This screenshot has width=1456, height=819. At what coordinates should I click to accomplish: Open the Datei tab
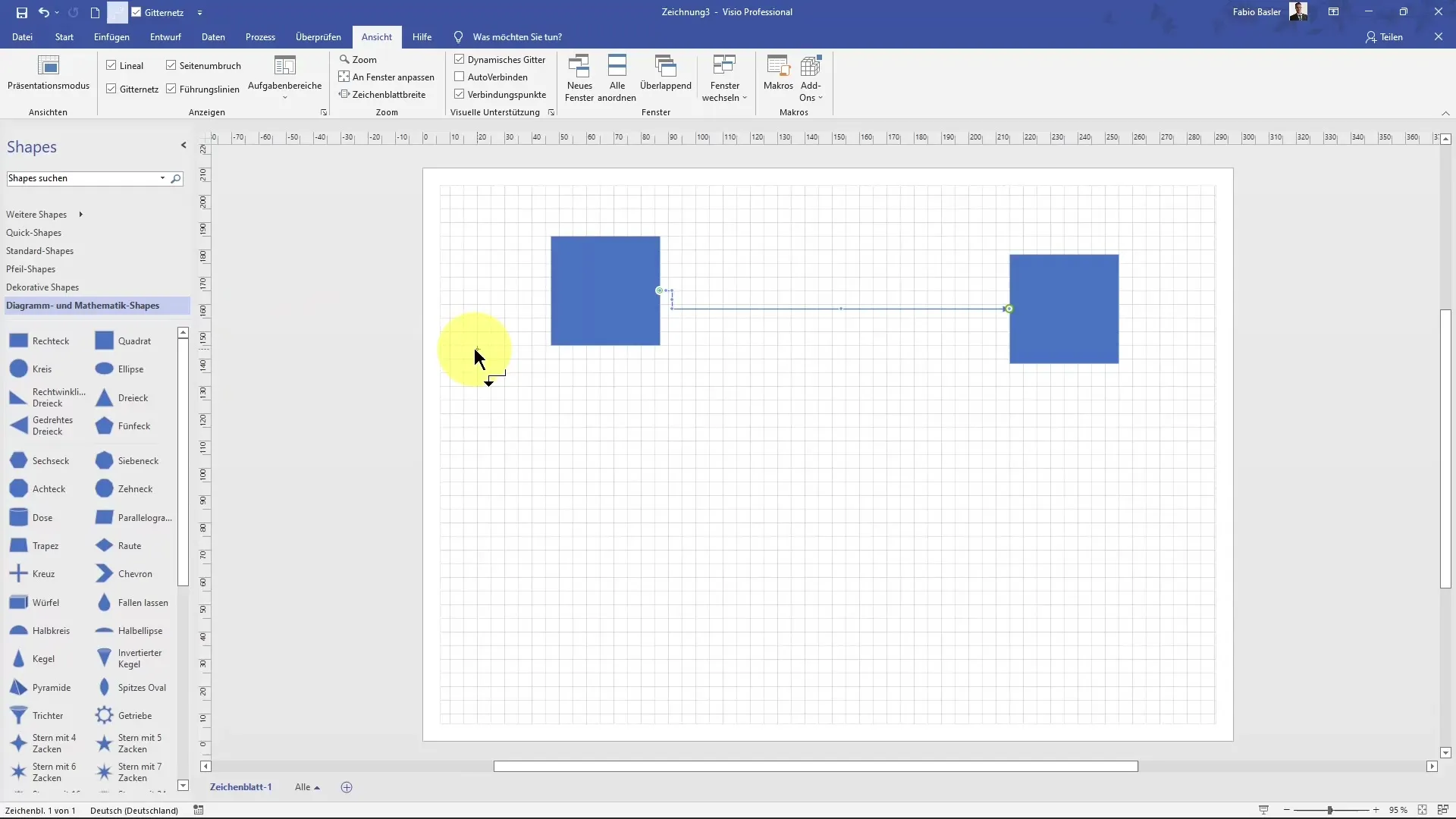tap(22, 36)
